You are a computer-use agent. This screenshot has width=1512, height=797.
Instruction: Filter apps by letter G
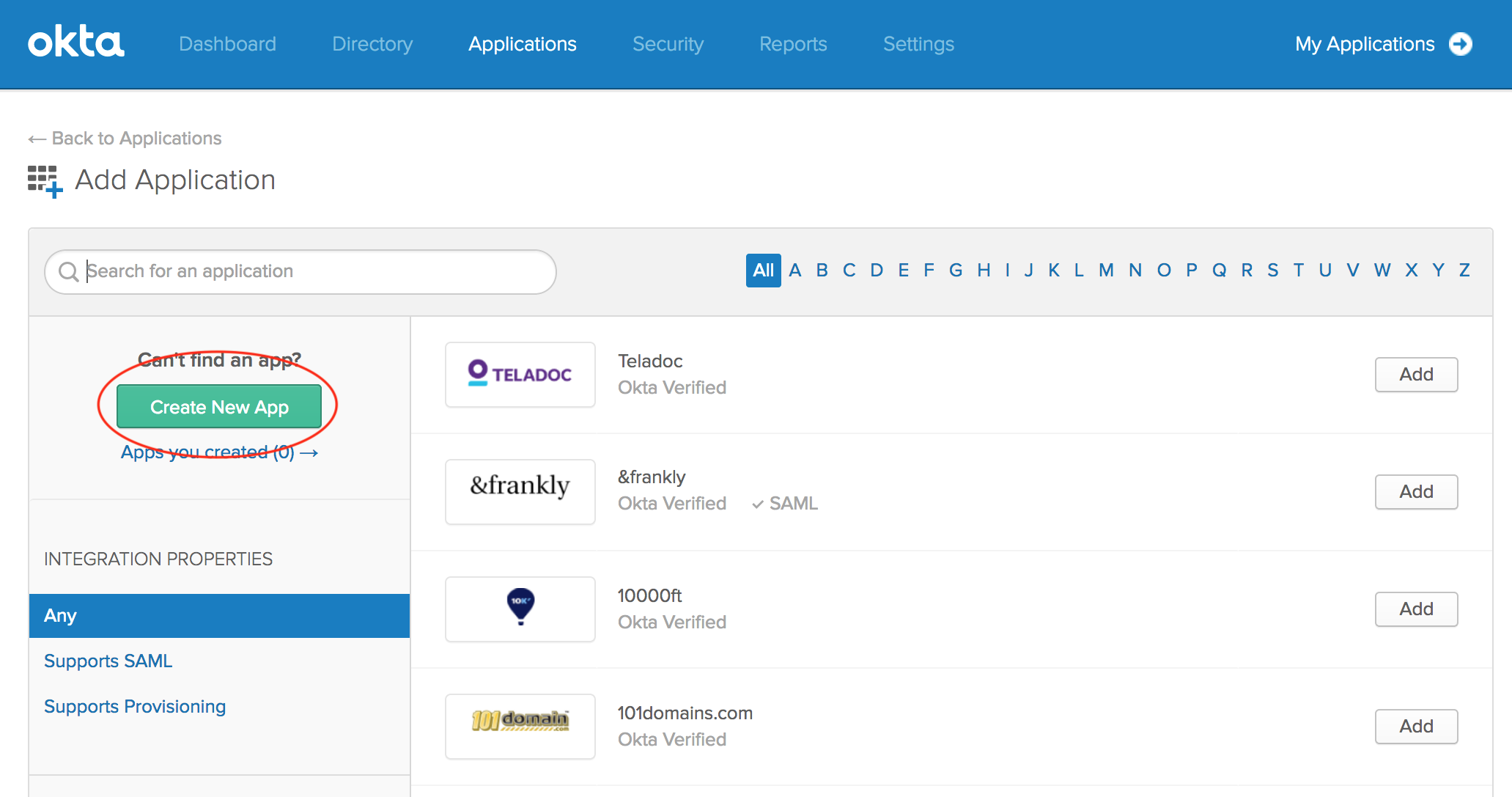coord(956,271)
